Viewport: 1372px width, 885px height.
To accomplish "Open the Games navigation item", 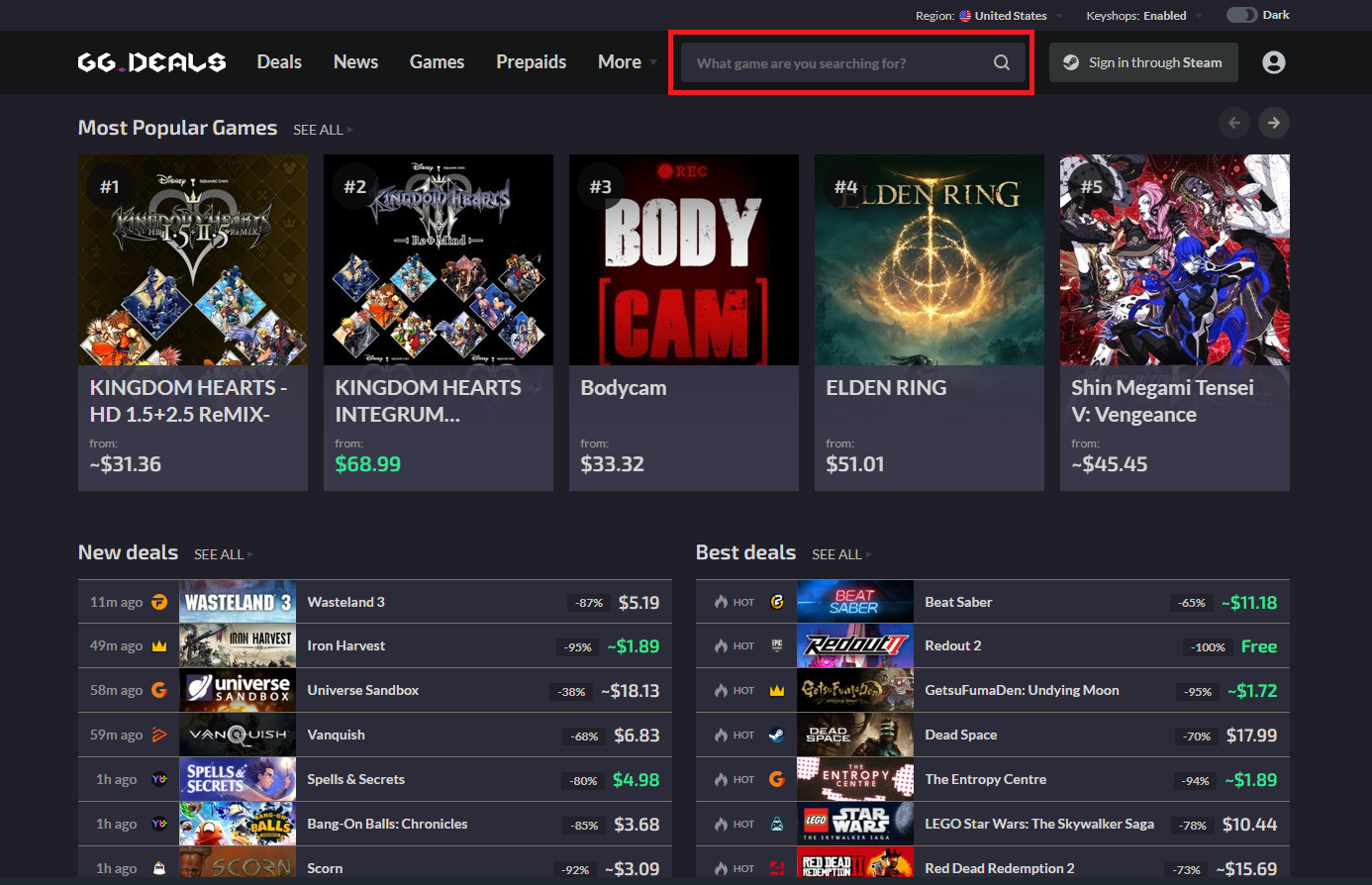I will 437,62.
